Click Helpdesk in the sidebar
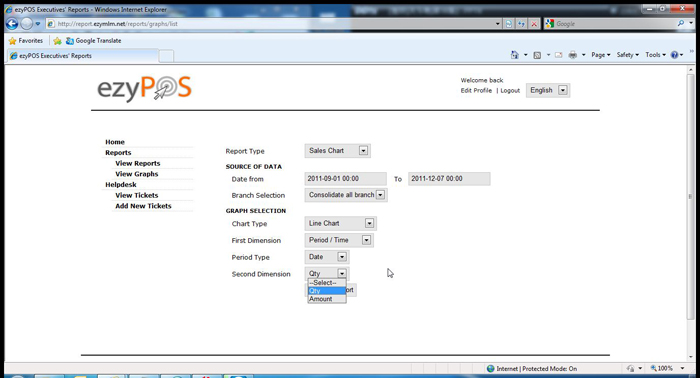The image size is (700, 378). [121, 185]
